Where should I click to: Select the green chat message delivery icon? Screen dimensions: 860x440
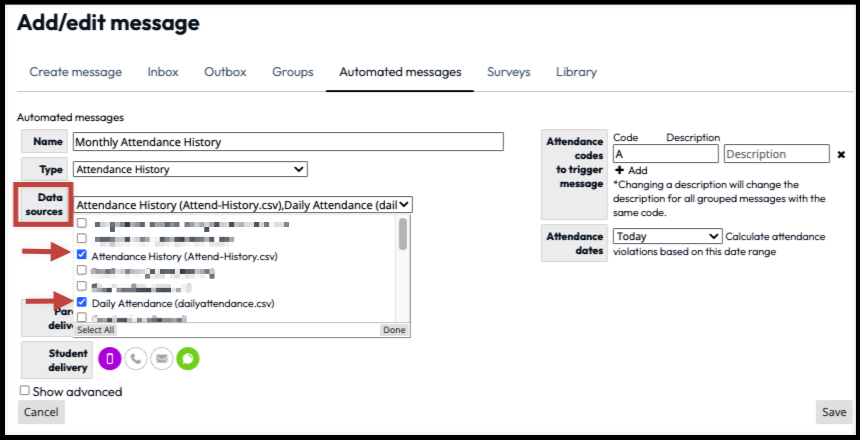(x=188, y=358)
